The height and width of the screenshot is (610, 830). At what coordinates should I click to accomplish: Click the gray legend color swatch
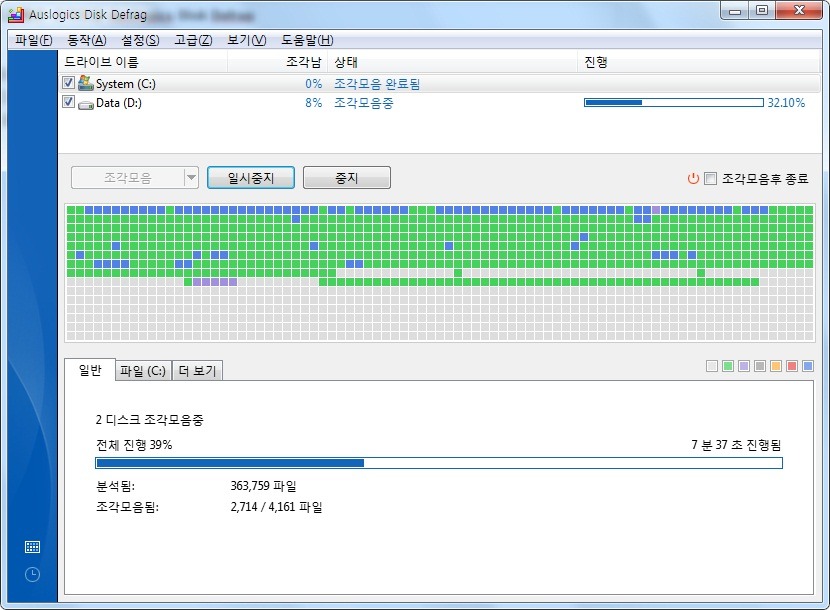[x=760, y=366]
